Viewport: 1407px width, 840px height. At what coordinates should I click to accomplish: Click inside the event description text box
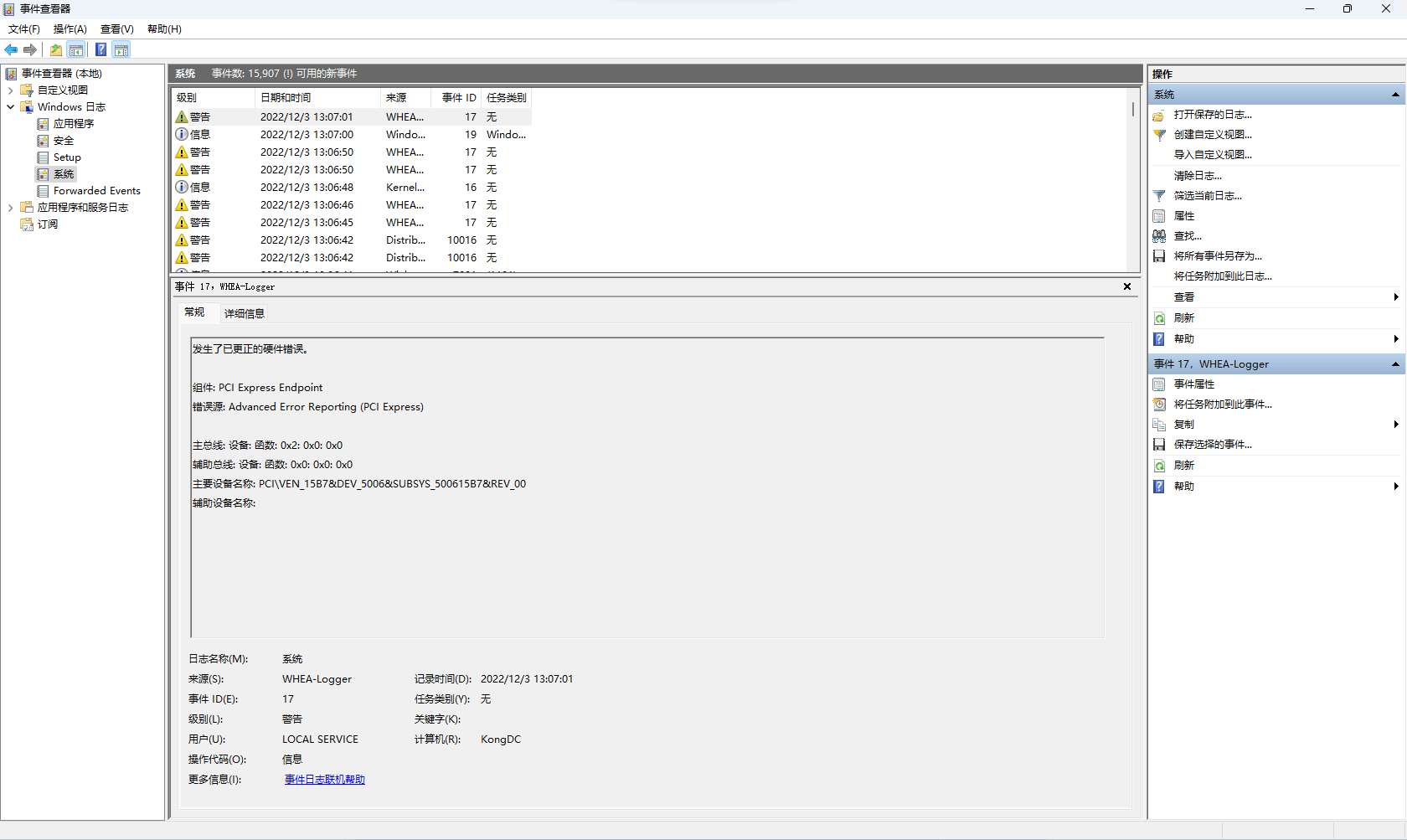647,487
